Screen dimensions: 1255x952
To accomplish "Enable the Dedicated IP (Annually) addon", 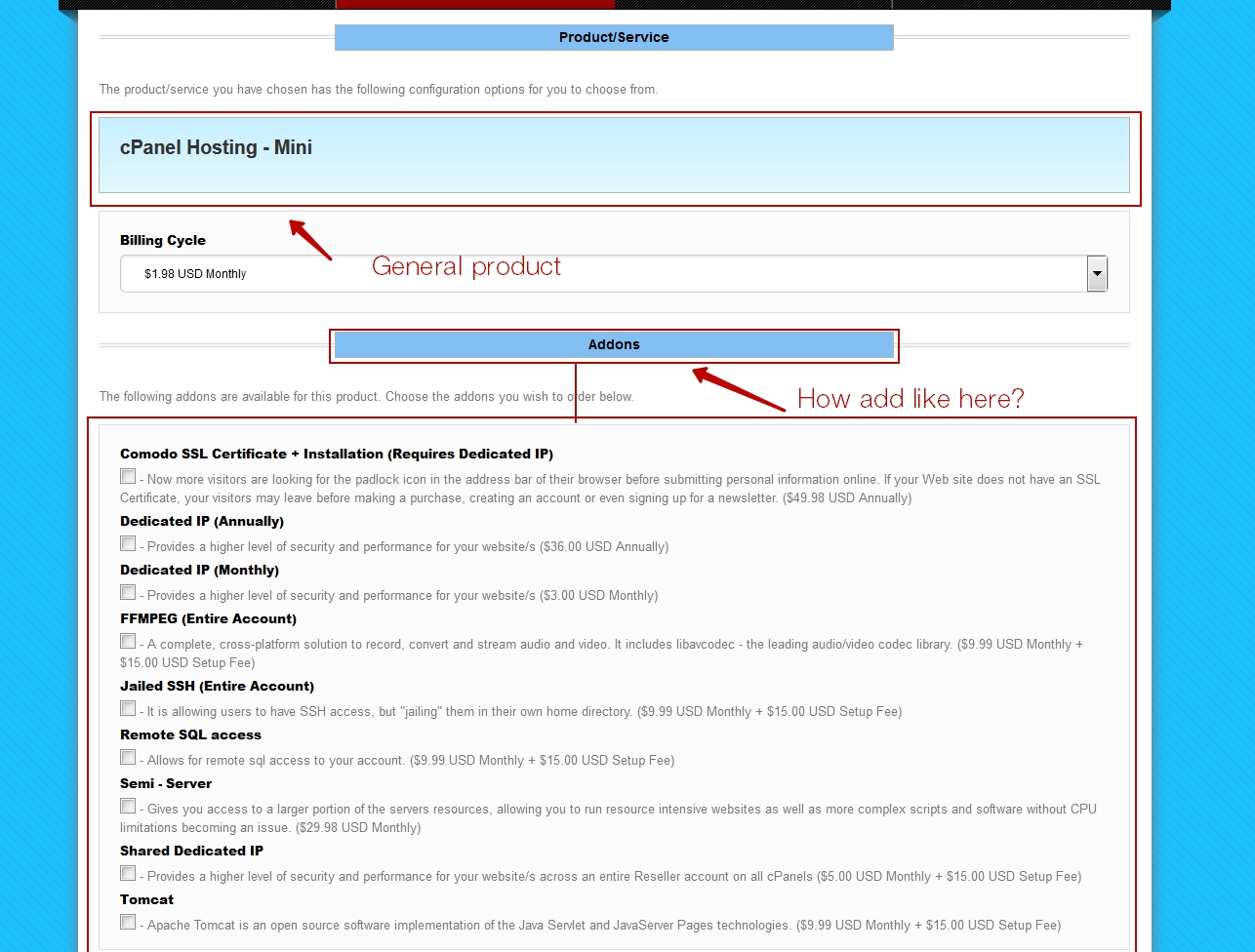I will pyautogui.click(x=128, y=543).
